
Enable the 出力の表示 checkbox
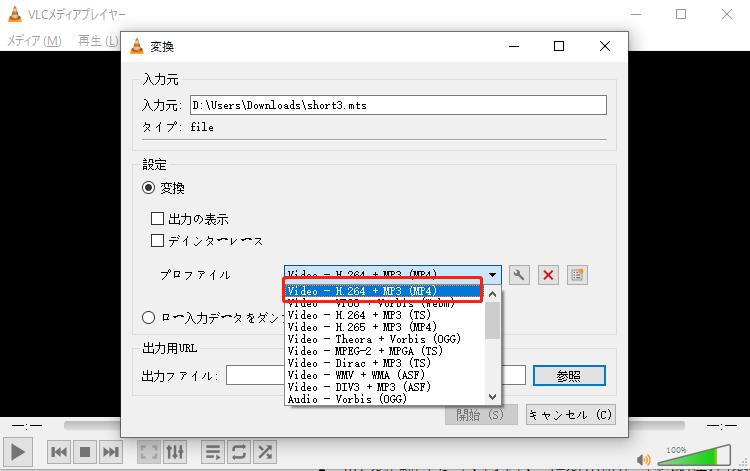157,219
